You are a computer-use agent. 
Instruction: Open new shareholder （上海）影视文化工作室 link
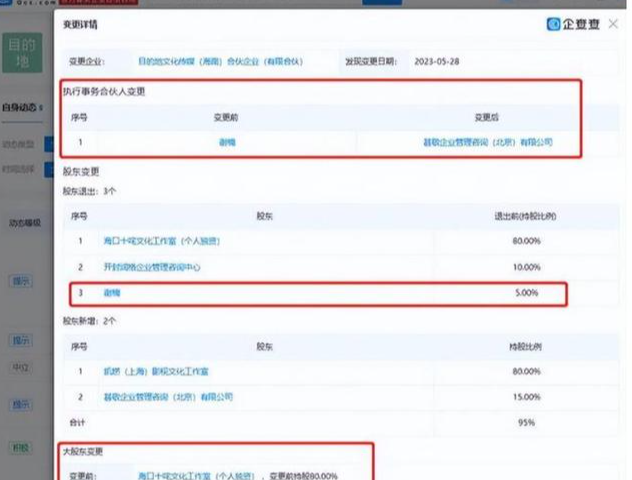[x=156, y=371]
